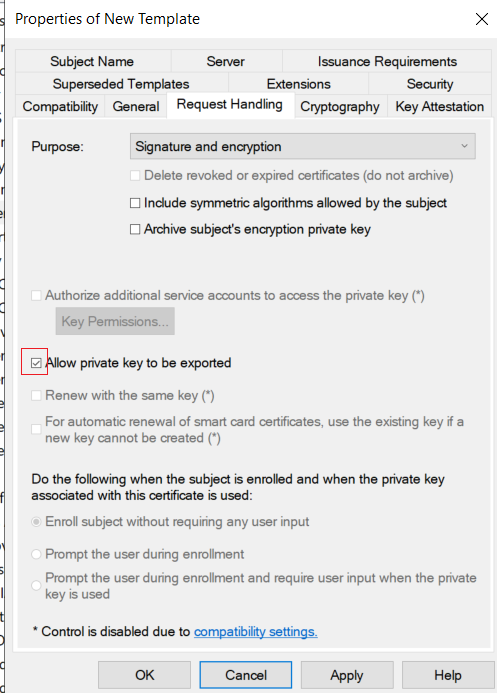This screenshot has width=497, height=693.
Task: Open the Extensions tab
Action: (x=299, y=84)
